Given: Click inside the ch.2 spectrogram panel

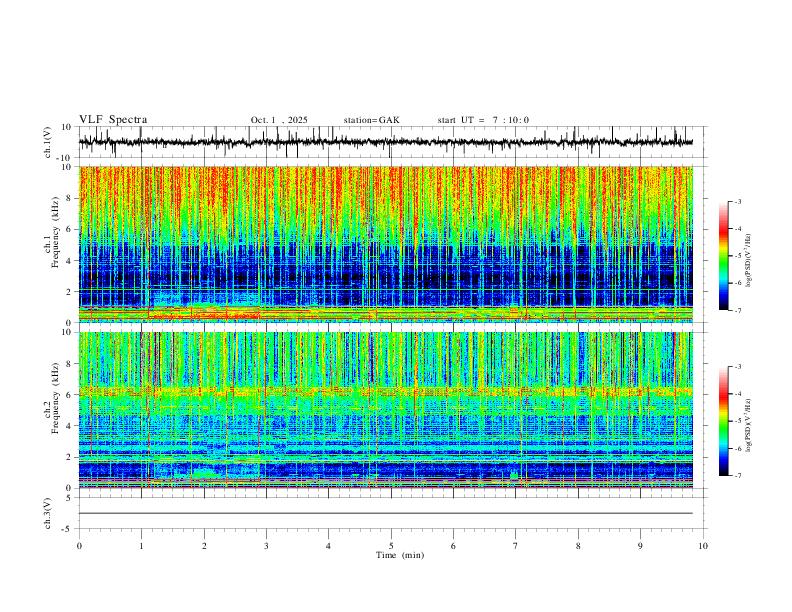Looking at the screenshot, I should click(385, 410).
